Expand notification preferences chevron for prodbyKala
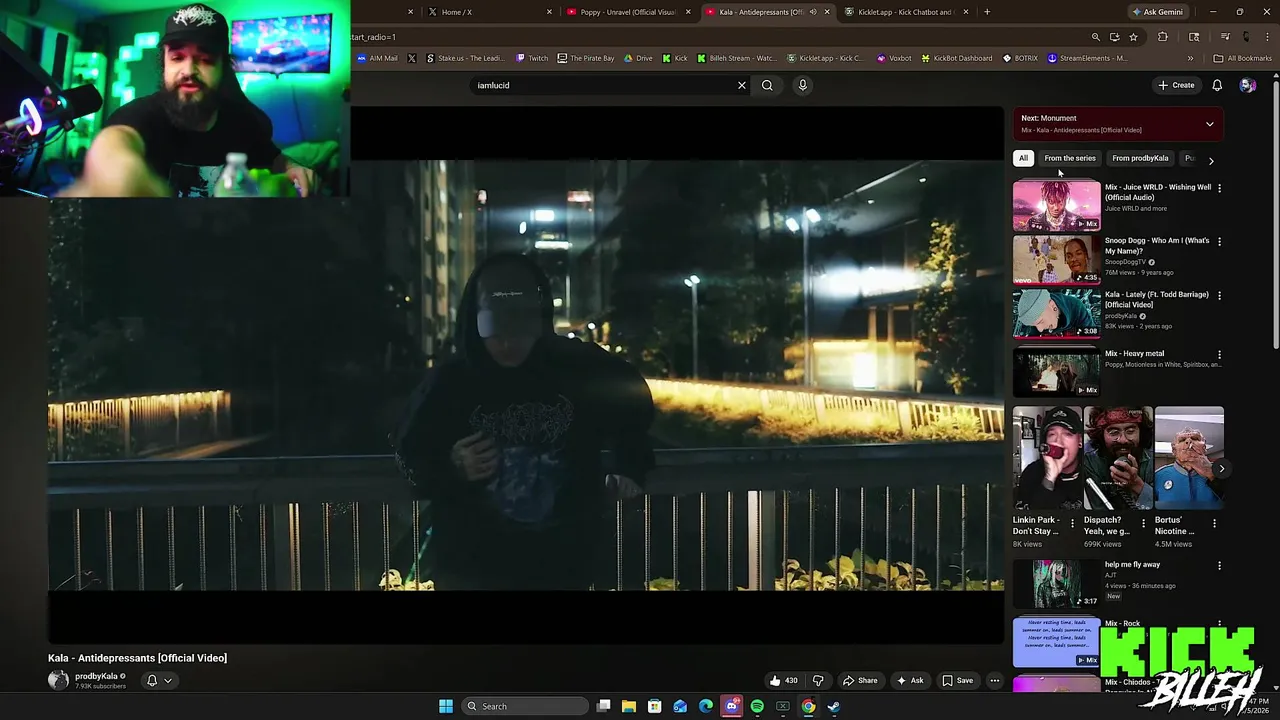Viewport: 1280px width, 720px height. point(168,681)
